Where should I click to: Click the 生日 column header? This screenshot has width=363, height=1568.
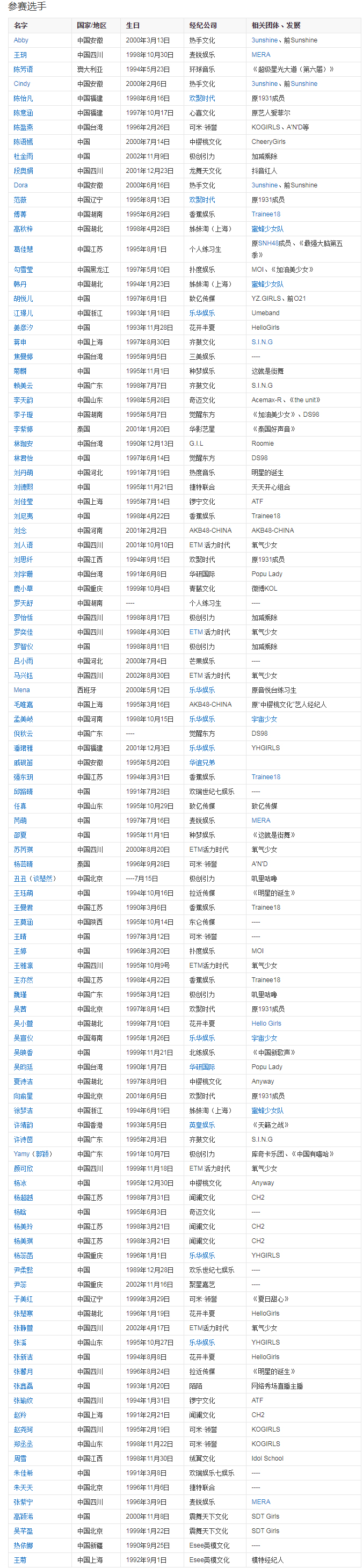point(133,26)
